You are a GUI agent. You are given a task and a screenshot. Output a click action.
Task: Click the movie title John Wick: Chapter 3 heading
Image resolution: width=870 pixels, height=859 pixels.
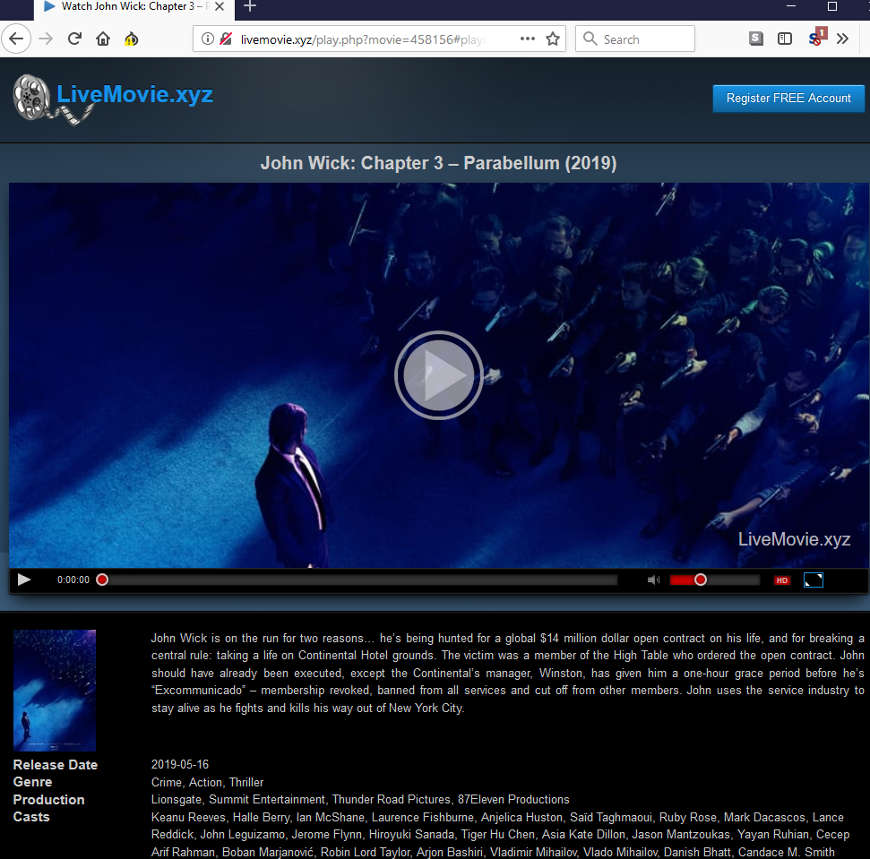438,163
